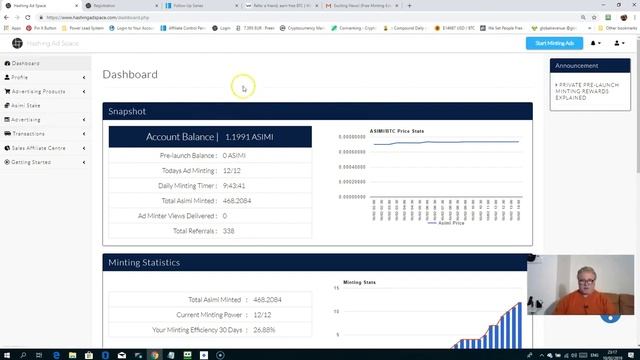The width and height of the screenshot is (640, 360).
Task: Click the Advertising sidebar icon
Action: coord(7,120)
